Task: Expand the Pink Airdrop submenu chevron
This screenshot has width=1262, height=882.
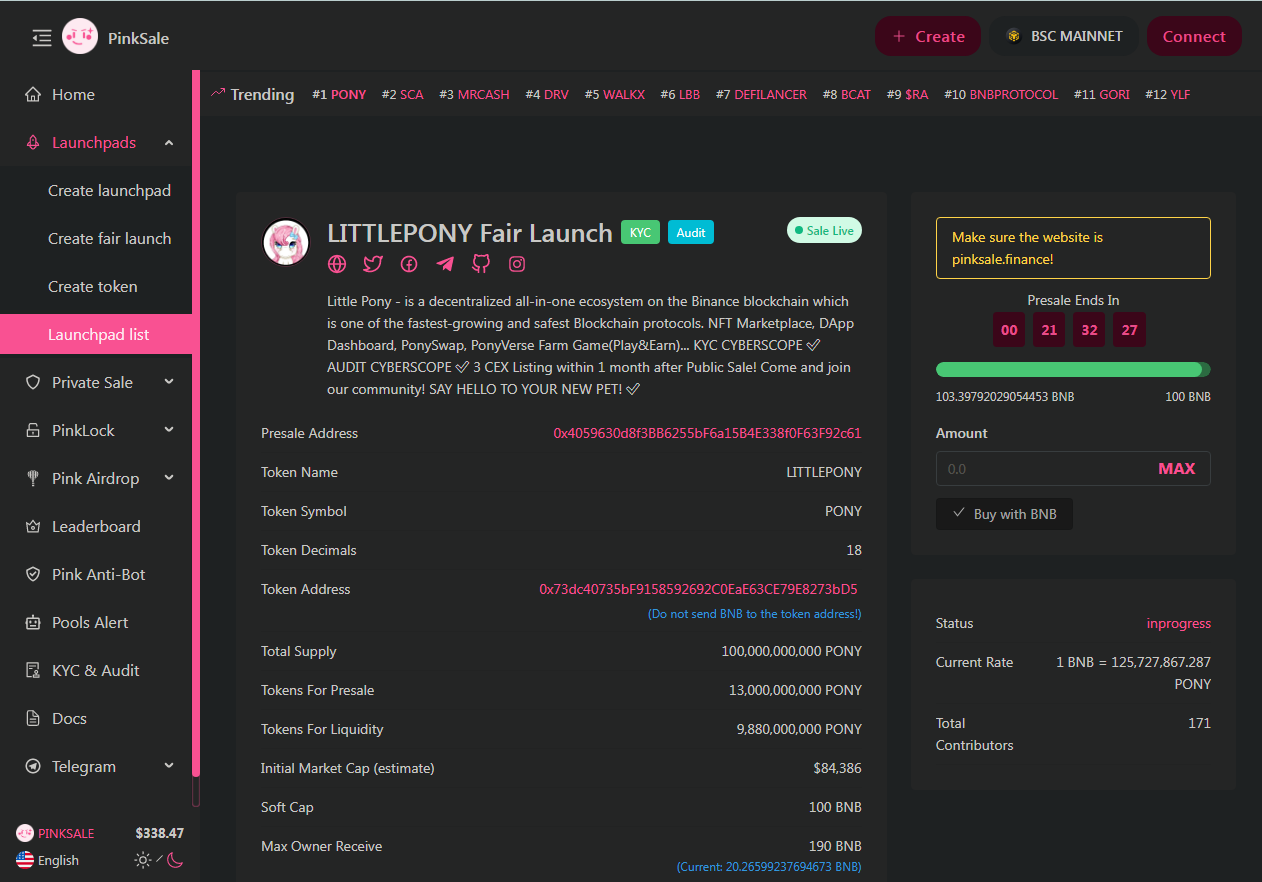Action: (169, 478)
